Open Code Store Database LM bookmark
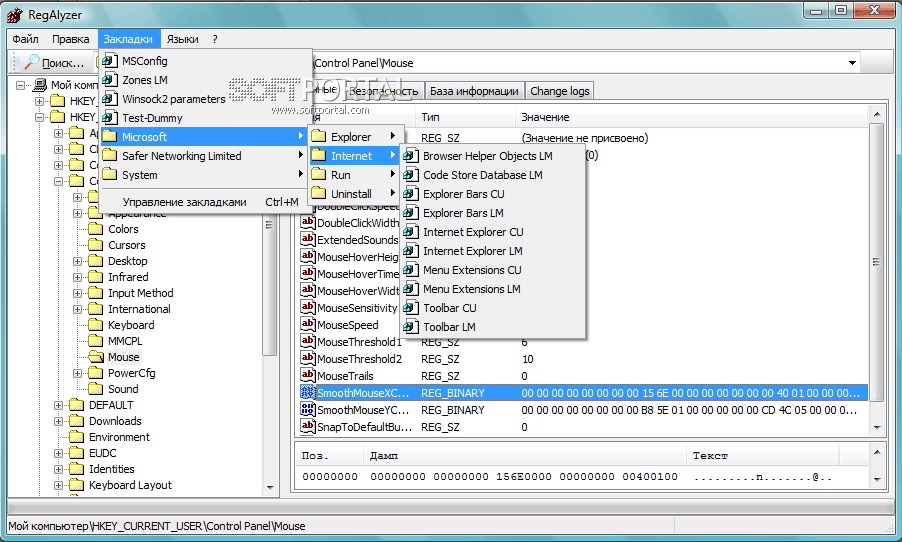The image size is (902, 542). click(492, 175)
